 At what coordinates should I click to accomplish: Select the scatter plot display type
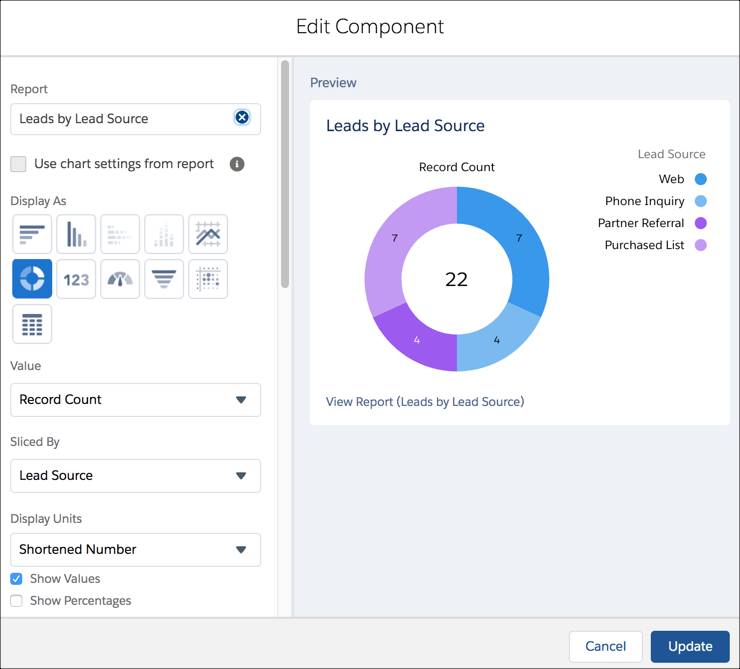click(x=208, y=279)
